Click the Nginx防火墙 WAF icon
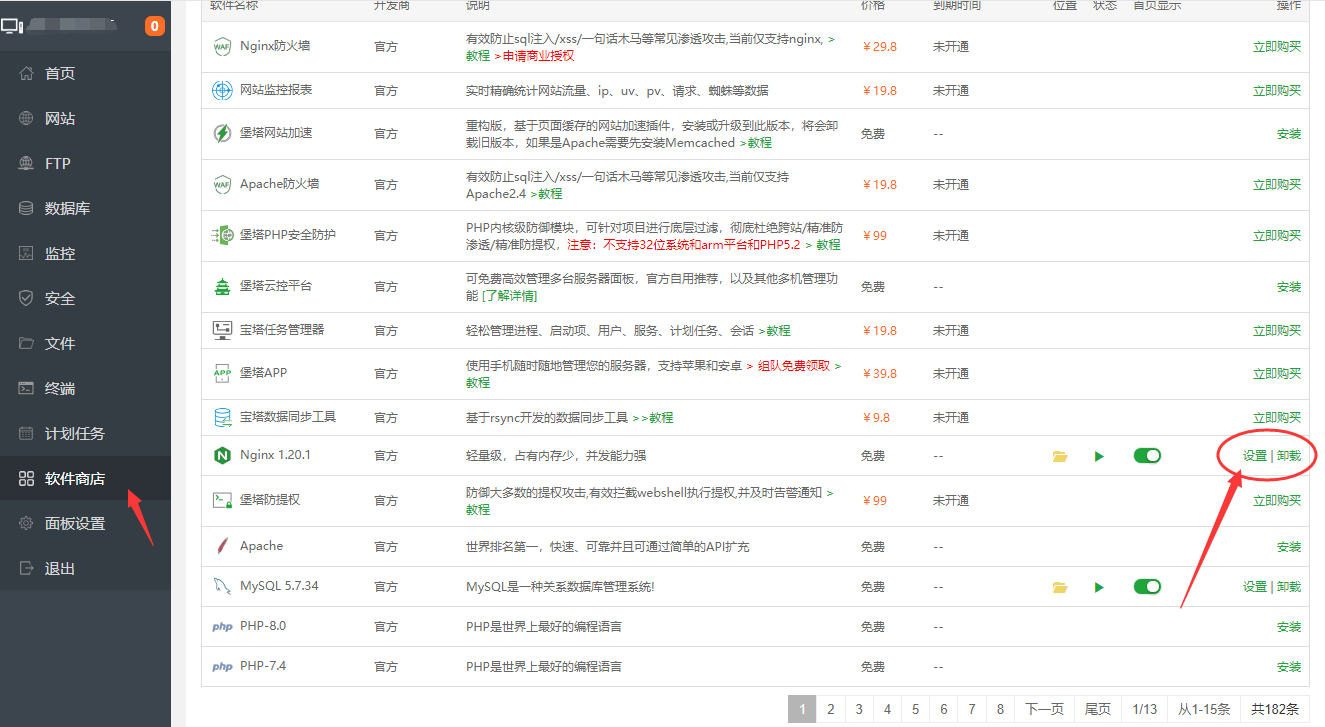The image size is (1325, 727). (x=222, y=46)
